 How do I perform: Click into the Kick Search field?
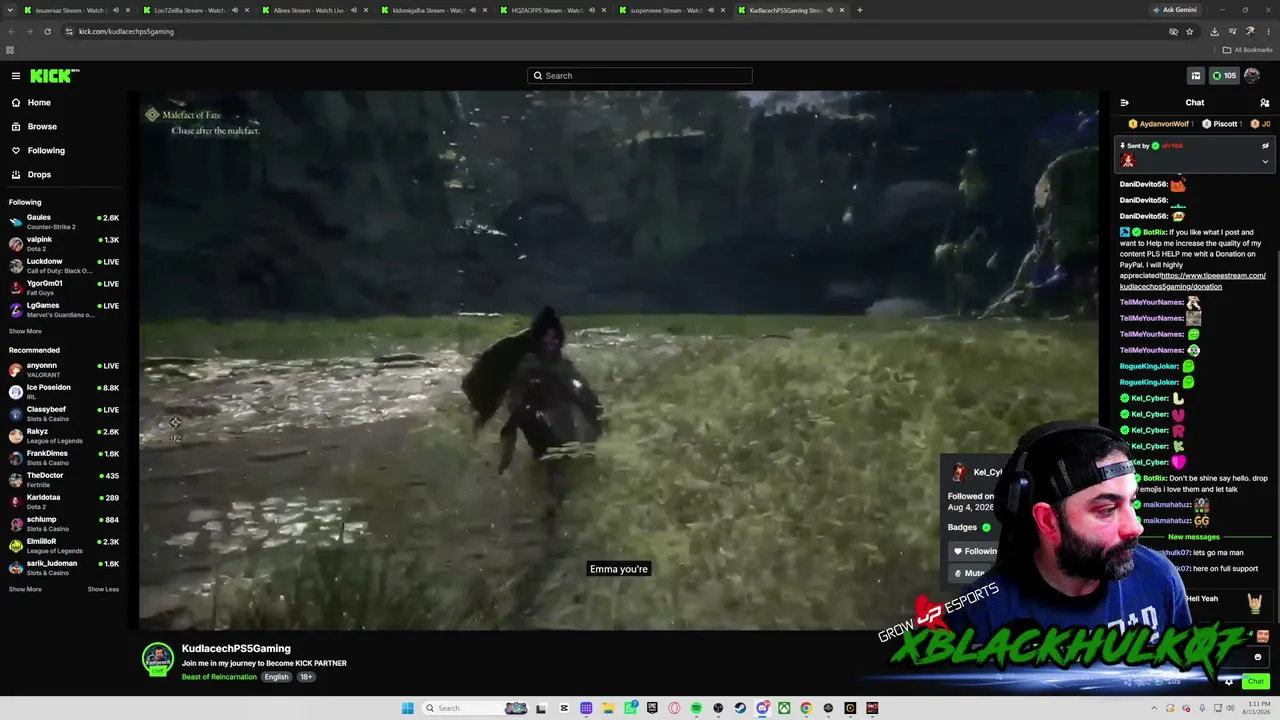[640, 76]
